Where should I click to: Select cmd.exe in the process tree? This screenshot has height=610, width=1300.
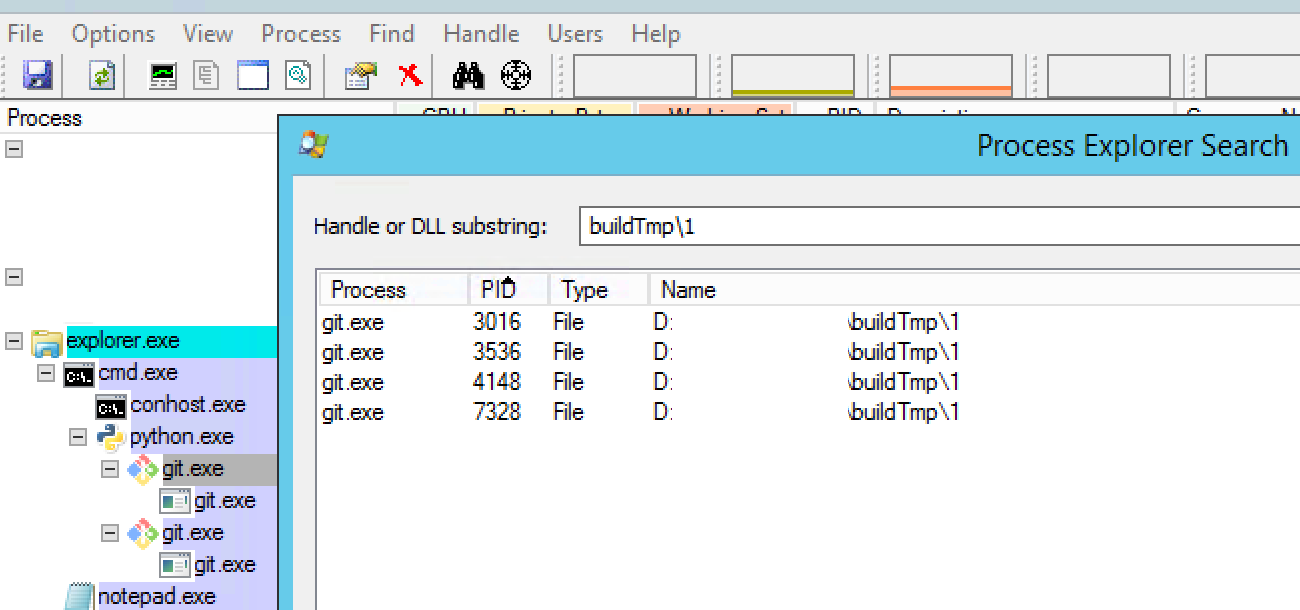138,373
